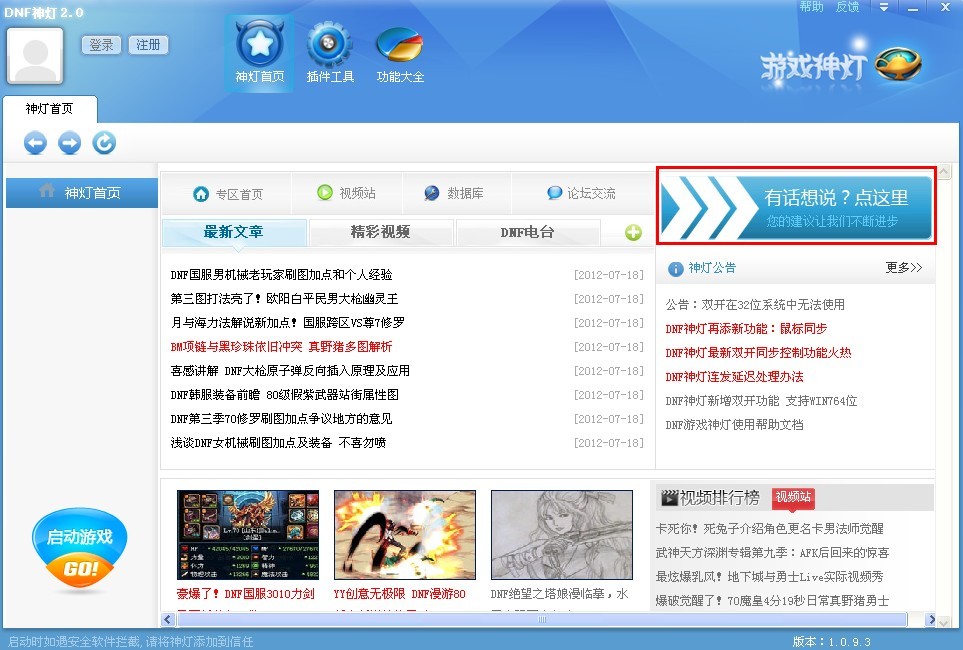This screenshot has height=650, width=963.
Task: Open 功能大全 pie chart icon
Action: [x=400, y=46]
